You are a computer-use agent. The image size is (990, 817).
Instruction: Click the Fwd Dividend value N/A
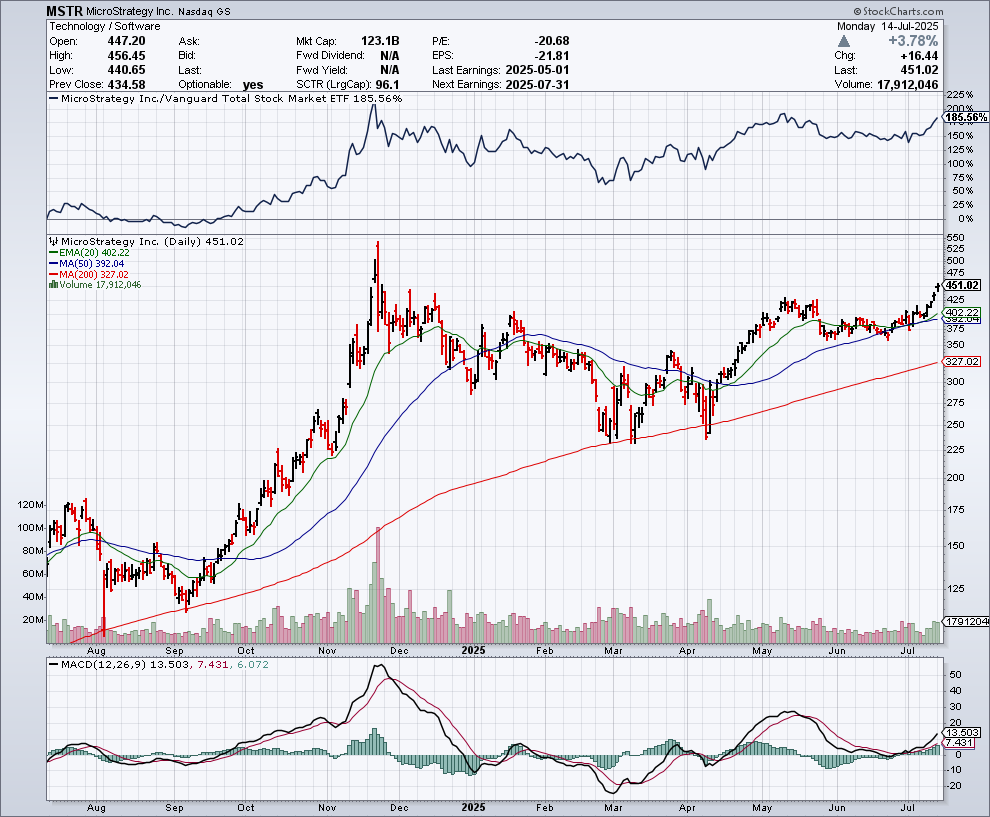390,56
